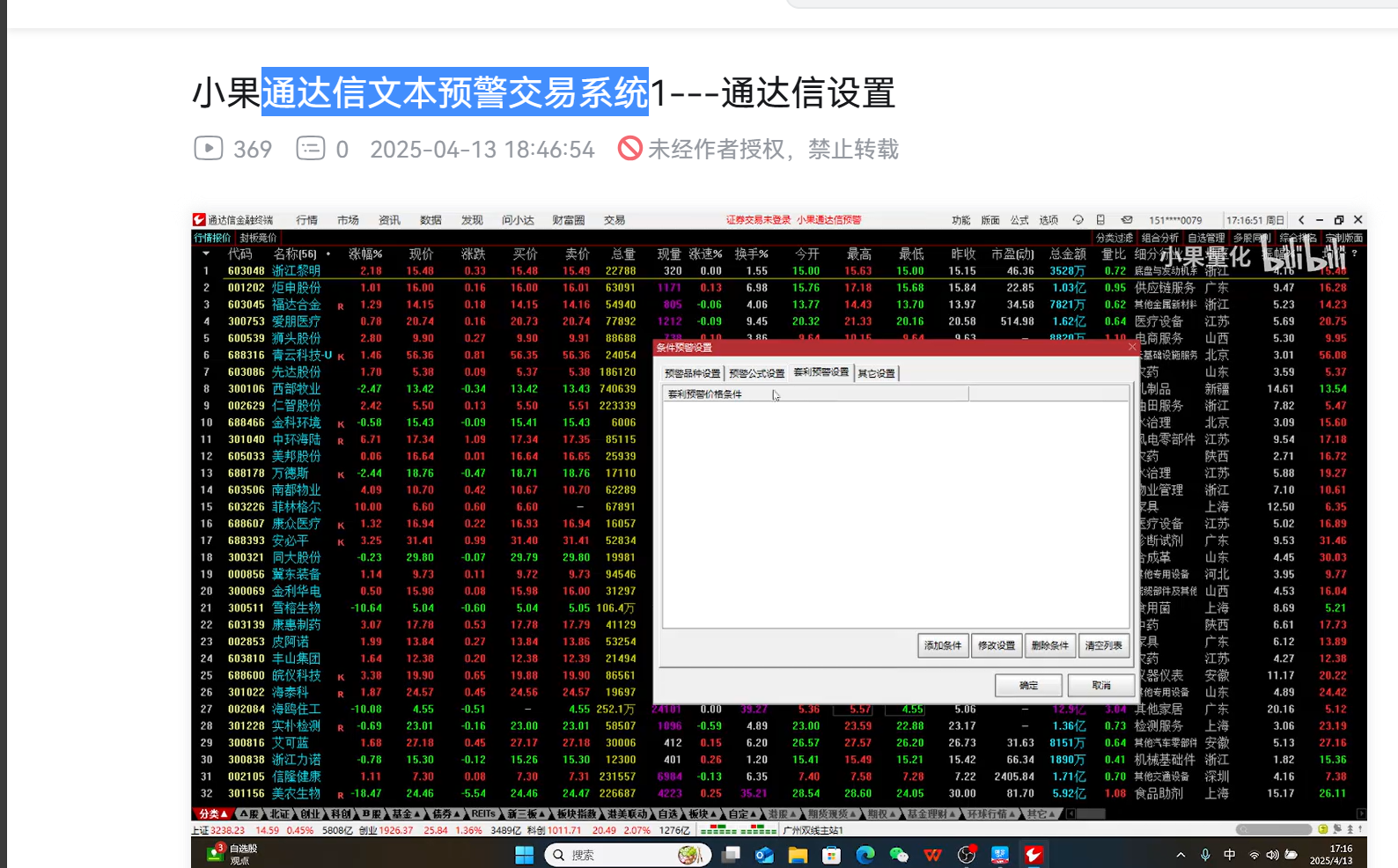1398x868 pixels.
Task: Open Microsoft Edge from the taskbar
Action: pos(865,855)
